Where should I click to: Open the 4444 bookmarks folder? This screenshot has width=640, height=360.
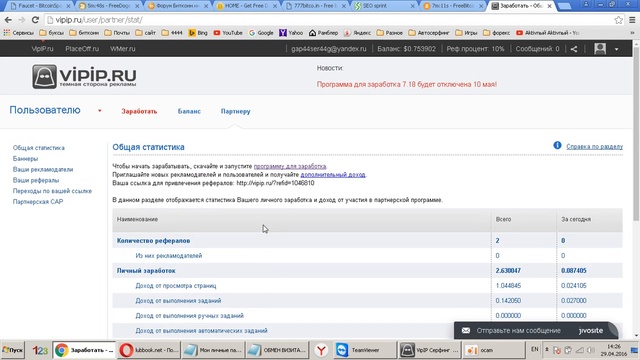[x=172, y=33]
